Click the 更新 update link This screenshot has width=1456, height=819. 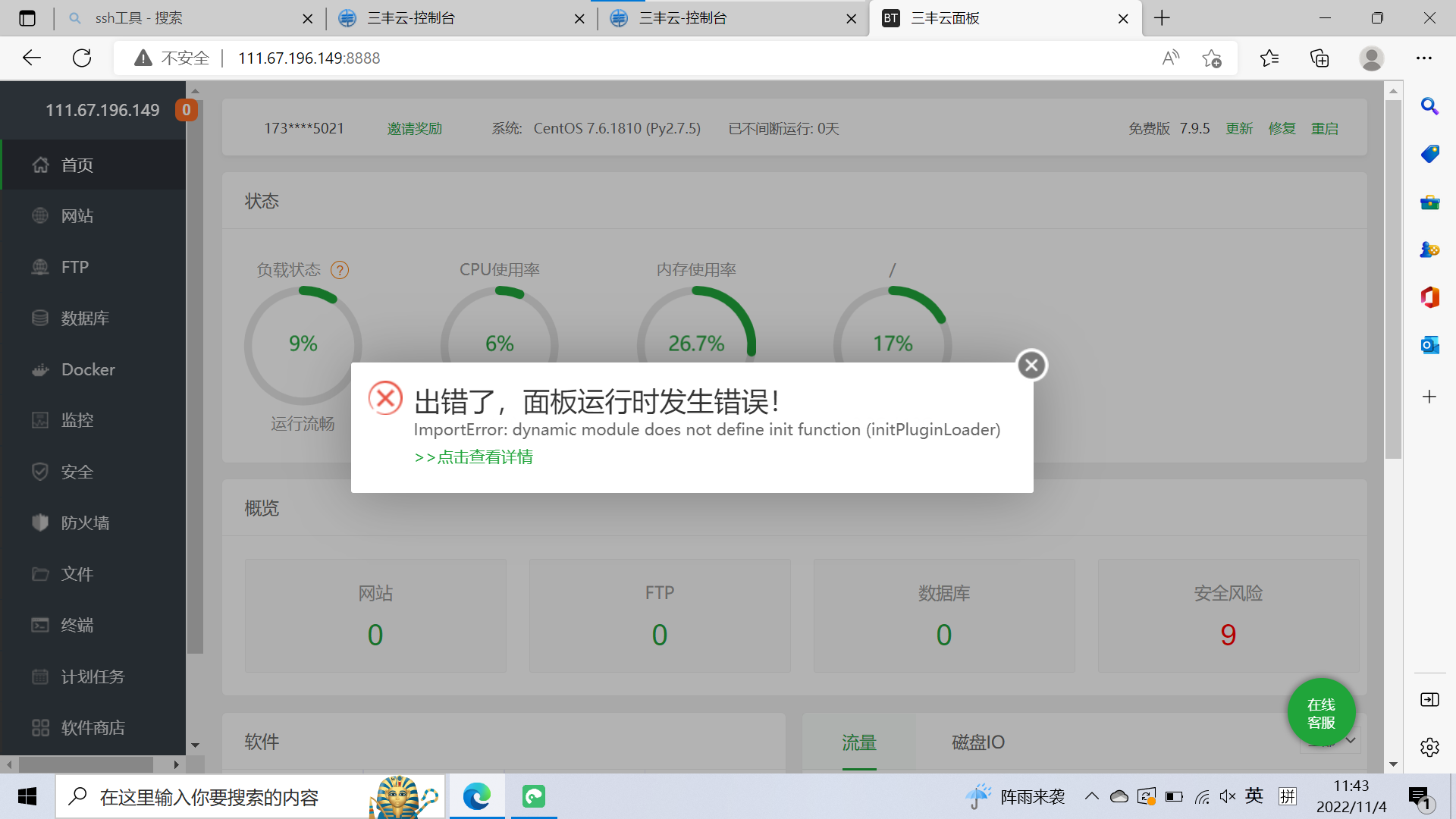coord(1239,129)
